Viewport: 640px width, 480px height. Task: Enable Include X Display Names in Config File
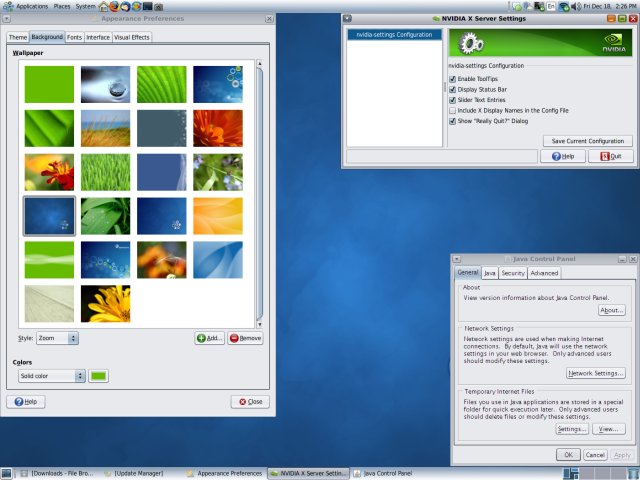[452, 111]
